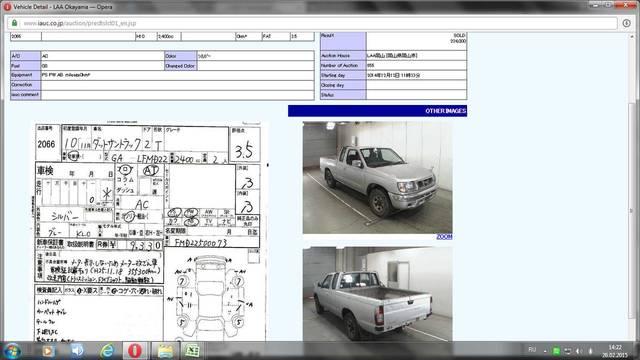
Task: Click the blue speaker taskbar icon
Action: [x=77, y=351]
